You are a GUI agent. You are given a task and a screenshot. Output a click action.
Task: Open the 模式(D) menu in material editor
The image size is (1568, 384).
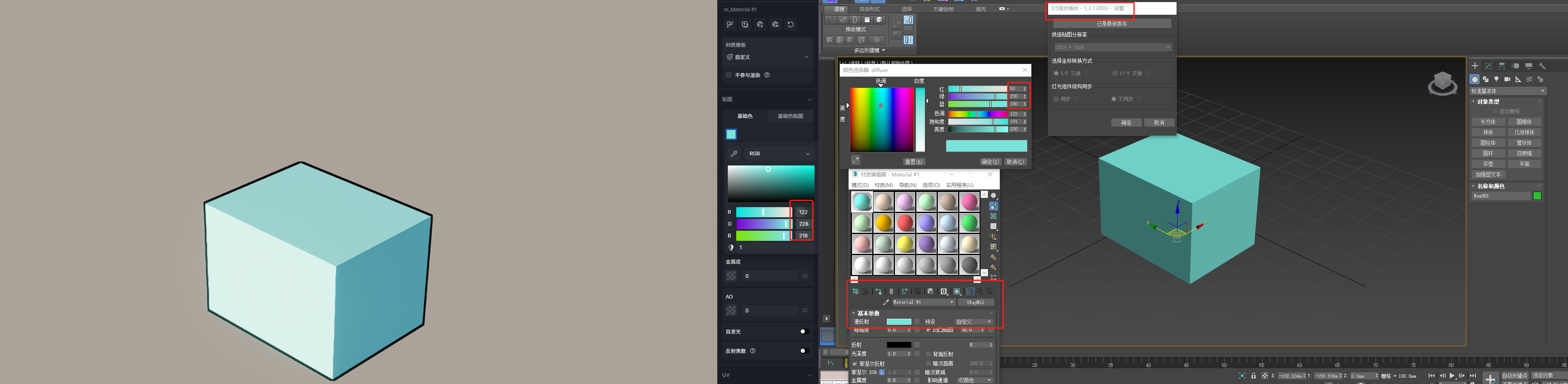[x=860, y=185]
